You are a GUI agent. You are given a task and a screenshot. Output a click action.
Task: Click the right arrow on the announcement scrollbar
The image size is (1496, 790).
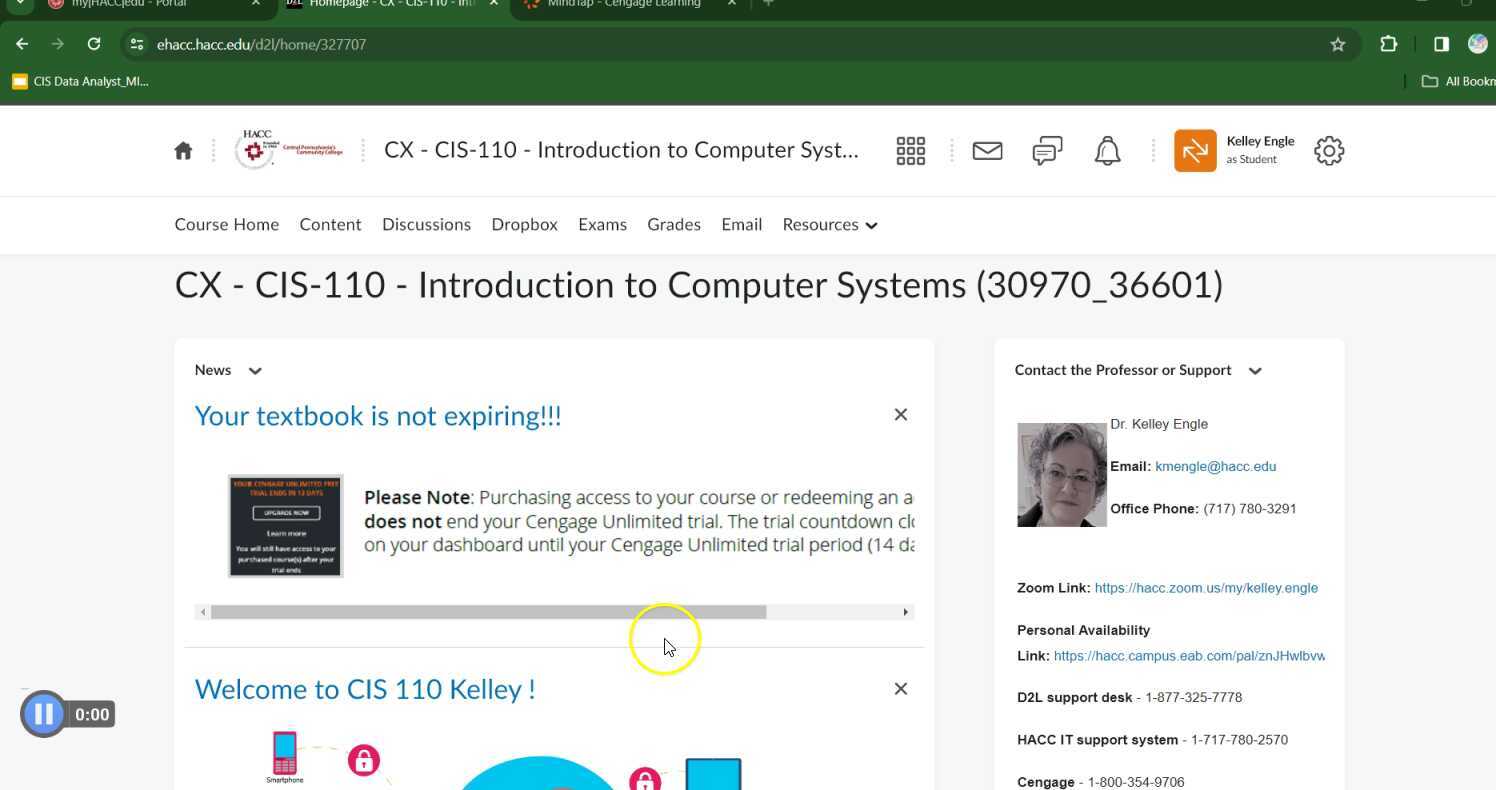[x=904, y=611]
